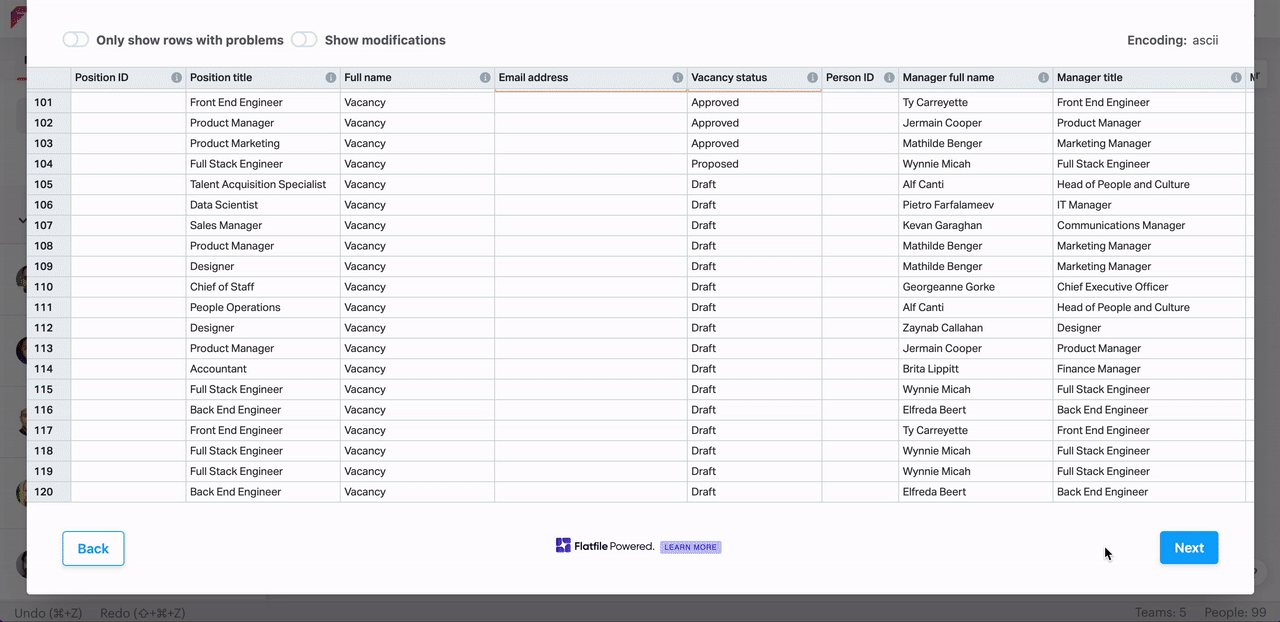Click info icon beside Manager full name header

(1043, 78)
